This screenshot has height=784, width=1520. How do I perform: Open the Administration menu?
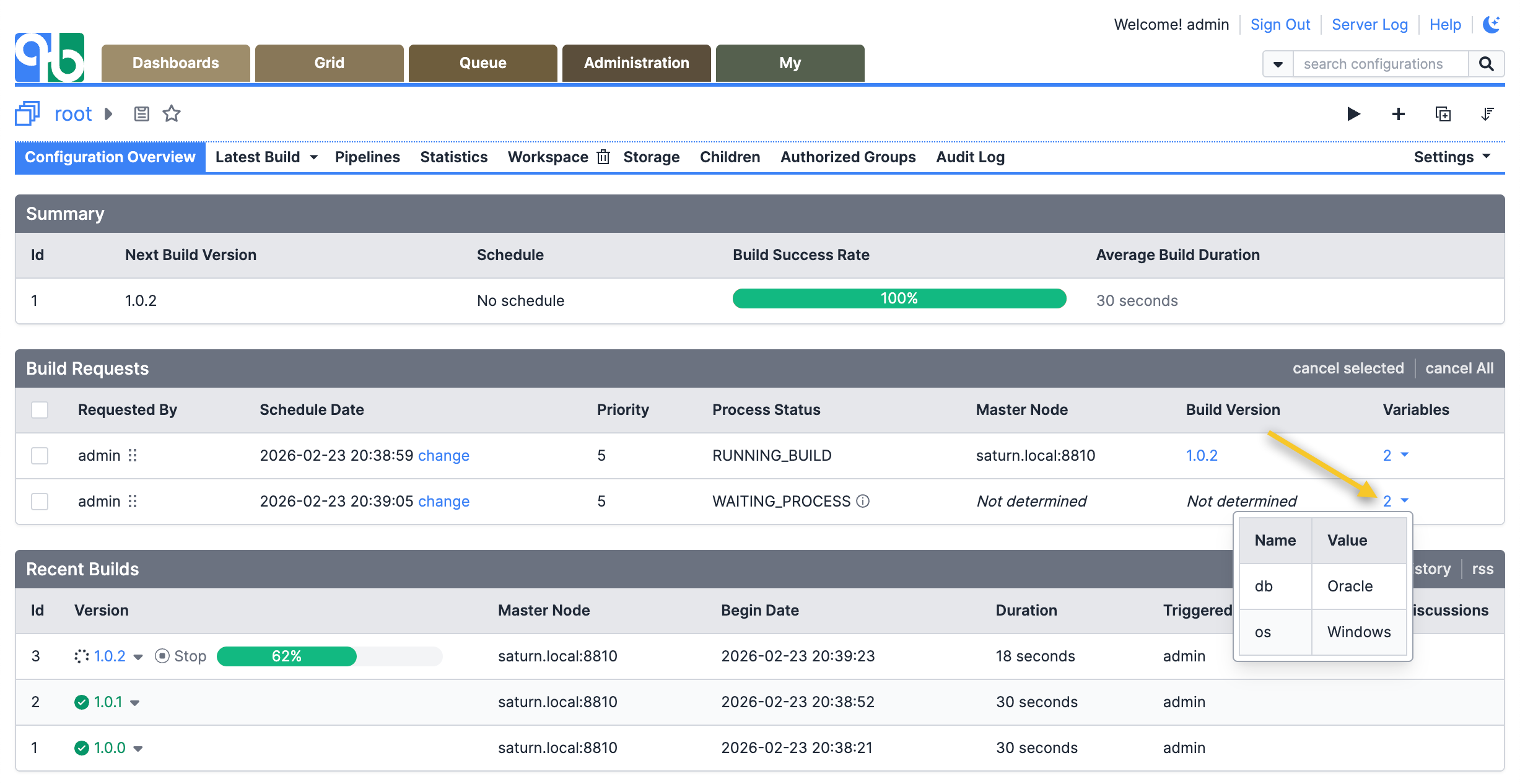(x=636, y=63)
